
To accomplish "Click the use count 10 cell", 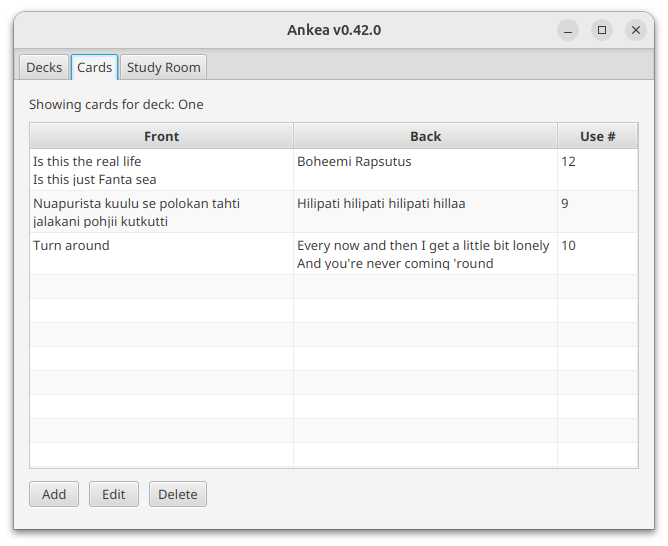I will click(569, 246).
